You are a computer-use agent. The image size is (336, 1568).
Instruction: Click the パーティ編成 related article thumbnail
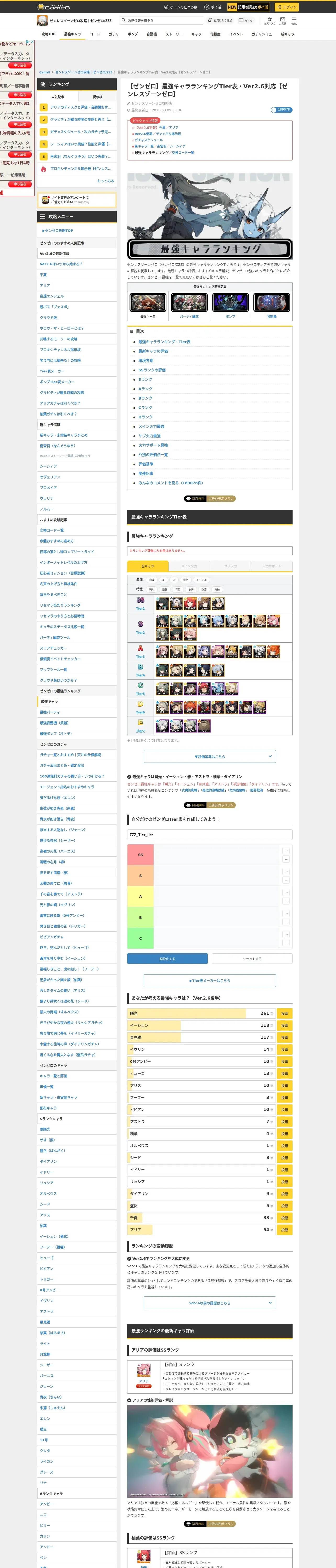click(189, 303)
